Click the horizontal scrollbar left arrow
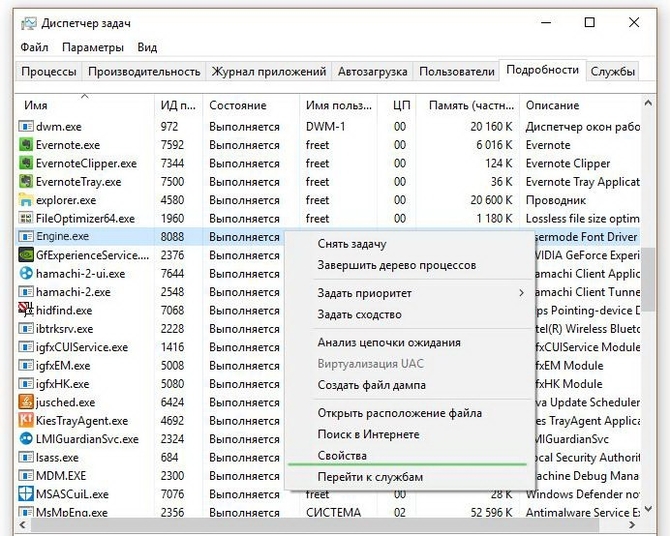 pyautogui.click(x=22, y=524)
